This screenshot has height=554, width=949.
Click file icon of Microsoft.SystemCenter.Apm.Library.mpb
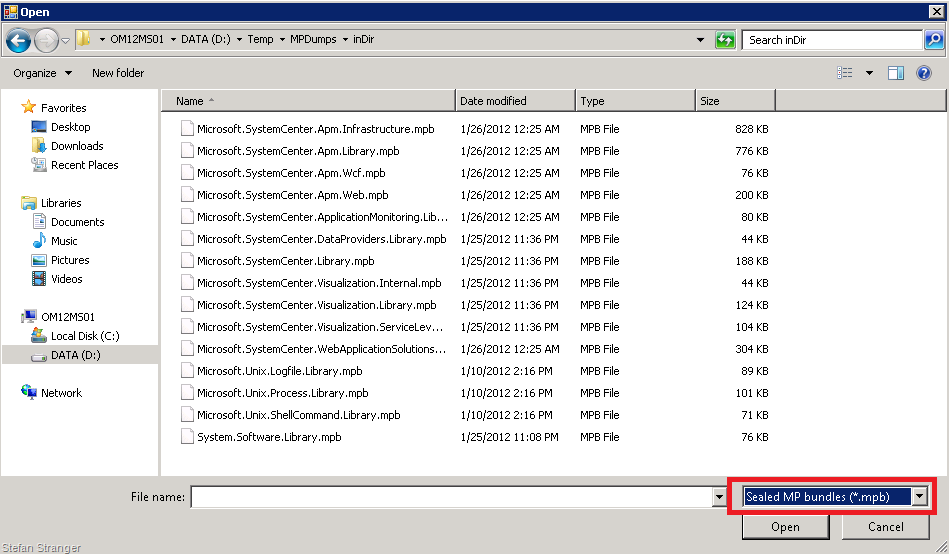click(187, 150)
